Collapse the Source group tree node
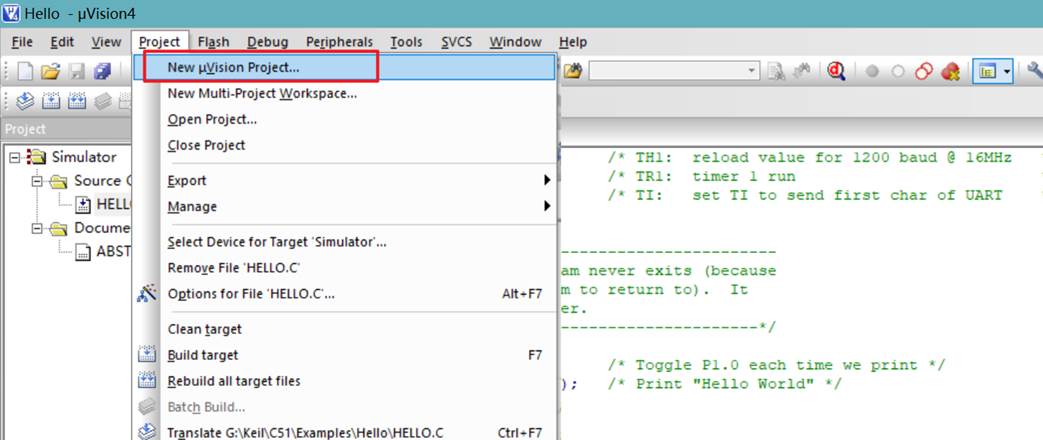 tap(37, 181)
